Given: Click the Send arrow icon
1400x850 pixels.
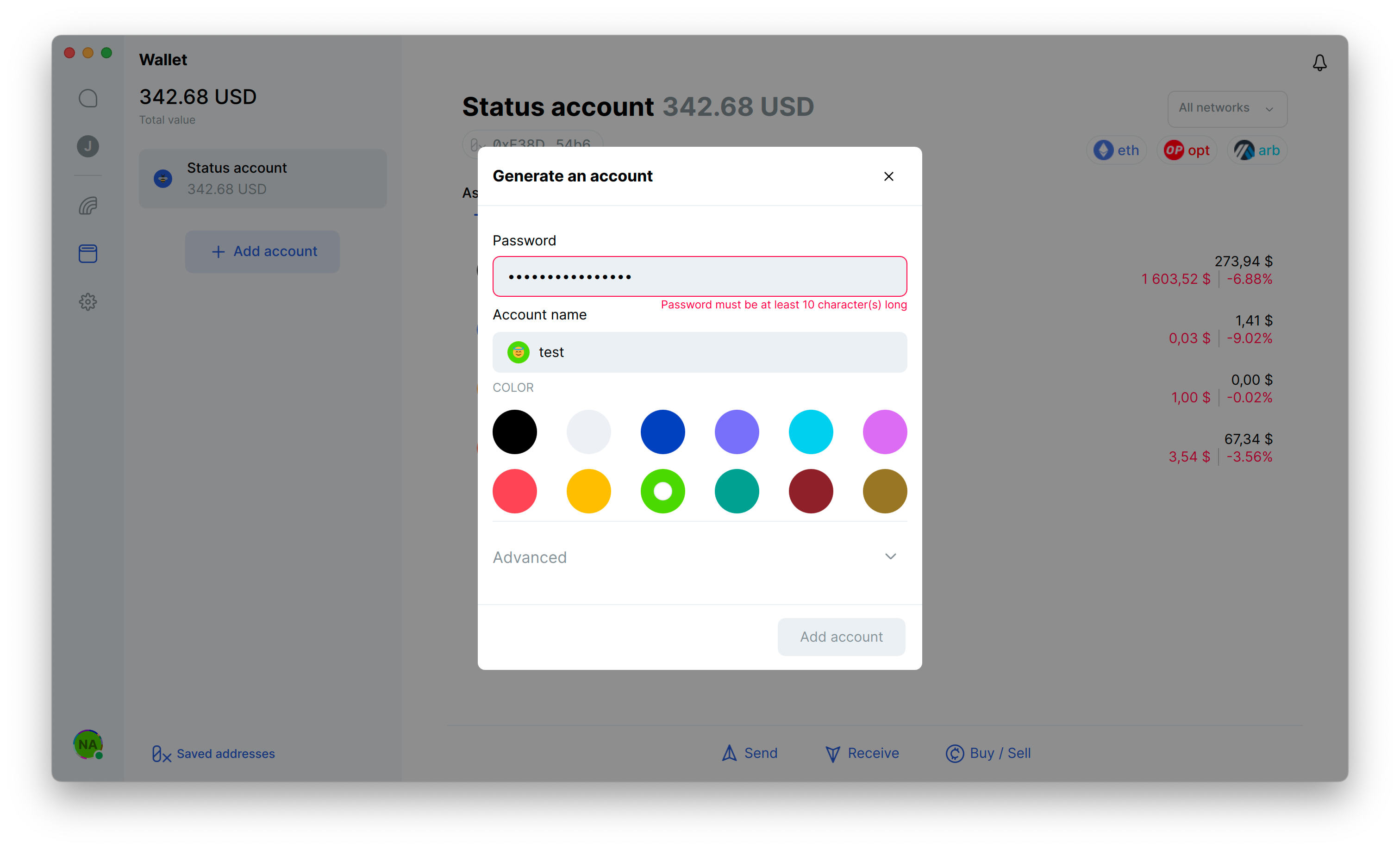Looking at the screenshot, I should click(x=730, y=753).
